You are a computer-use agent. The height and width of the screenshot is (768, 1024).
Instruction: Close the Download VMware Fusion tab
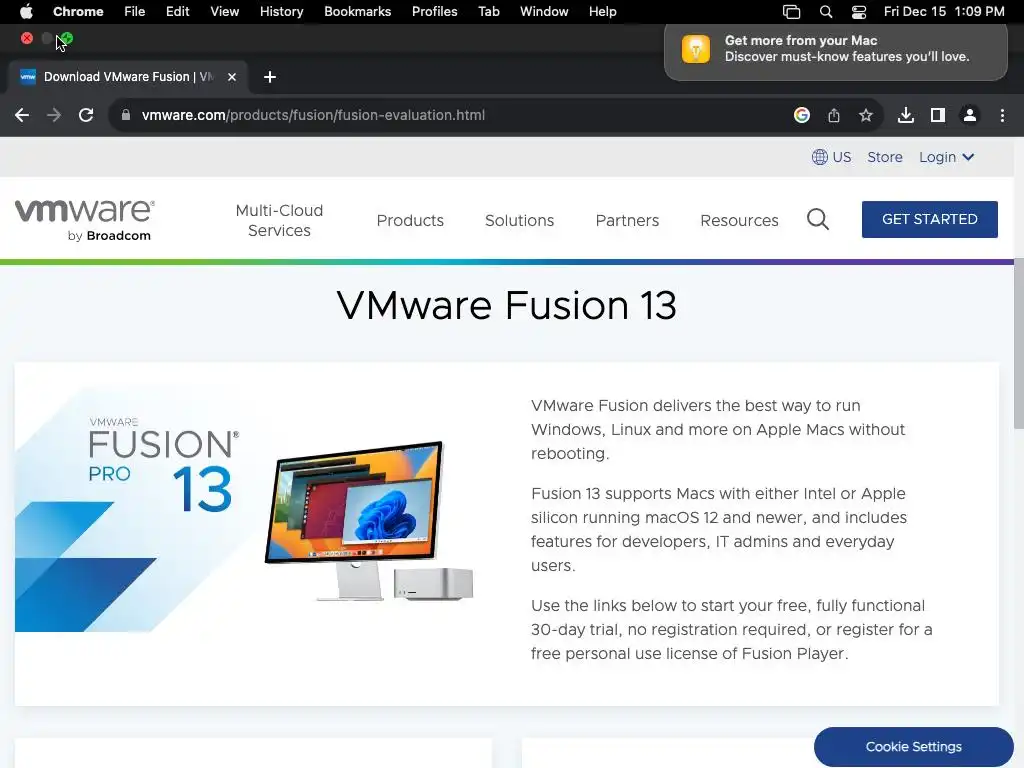232,77
